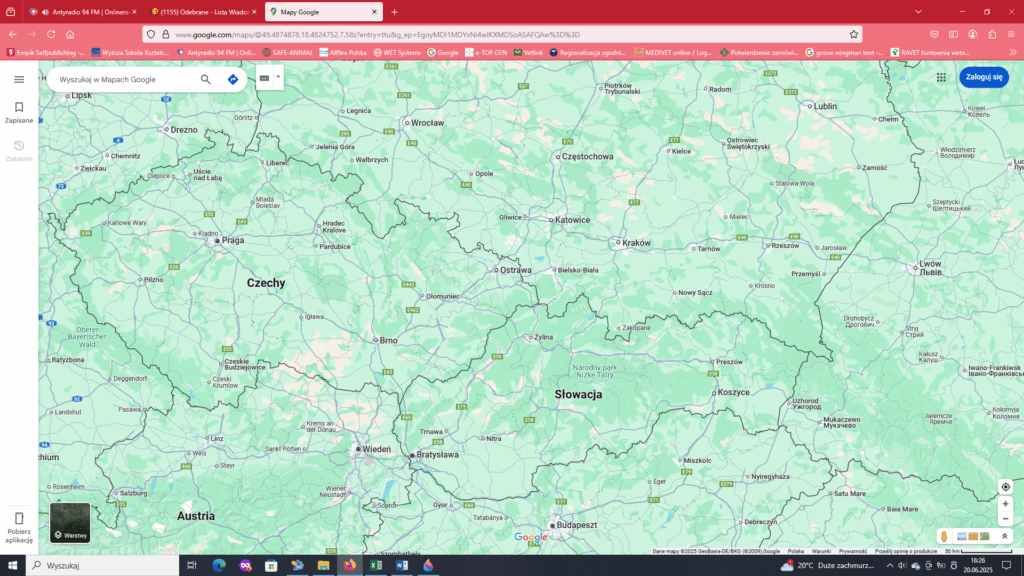The width and height of the screenshot is (1024, 576).
Task: Open the extensions puzzle icon
Action: [992, 35]
